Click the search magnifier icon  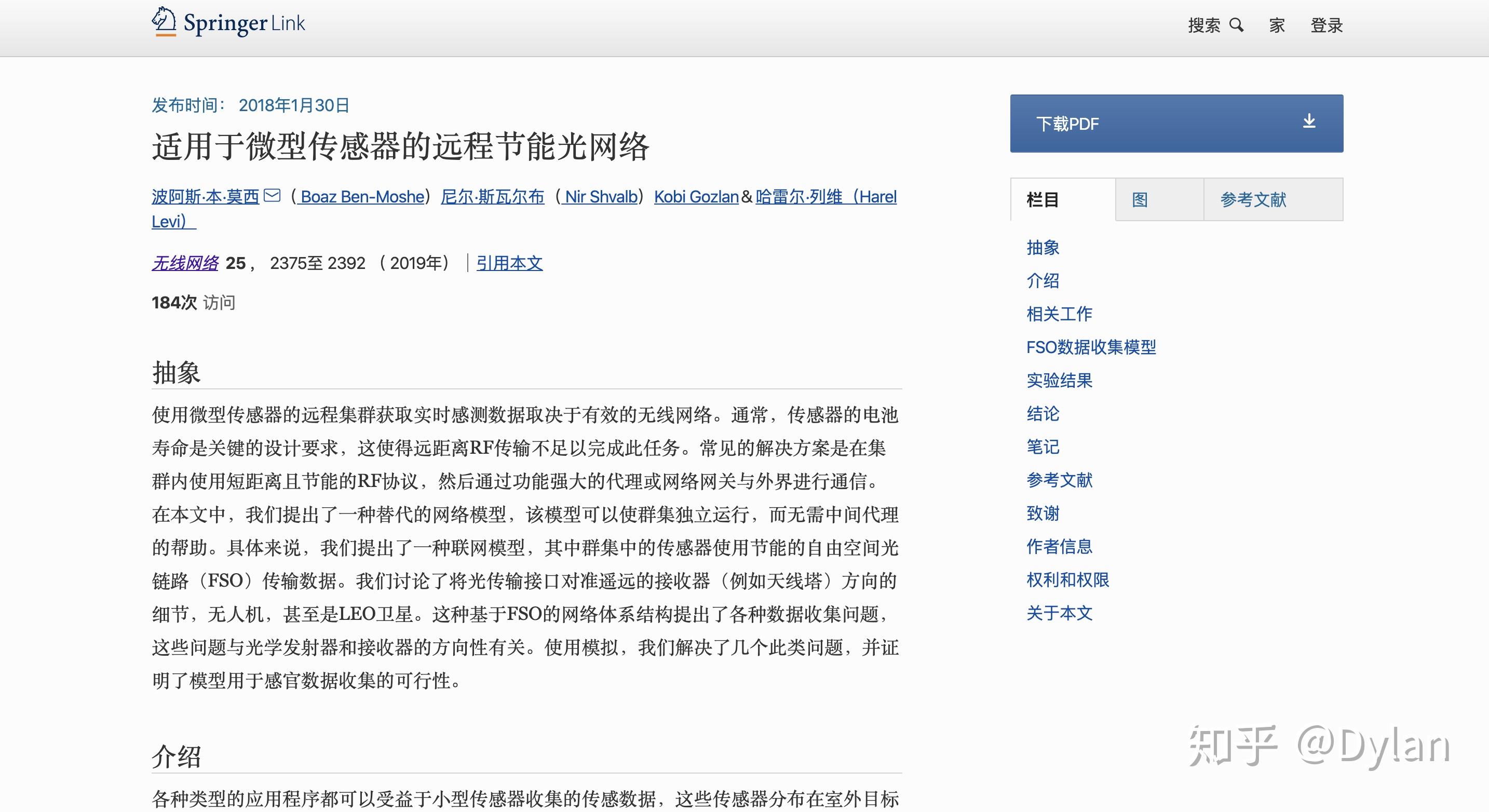coord(1236,25)
